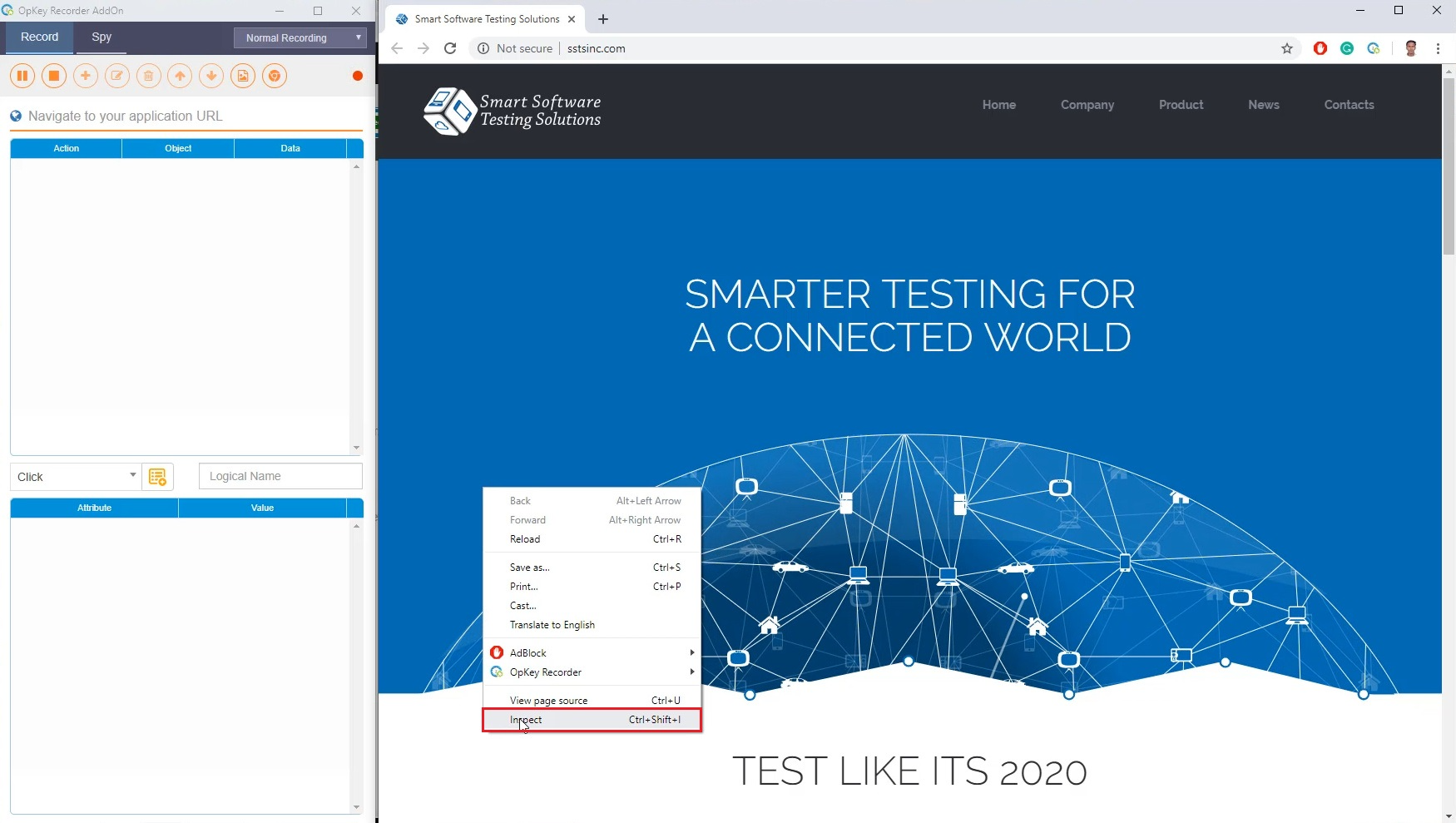Select Reload in context menu
The width and height of the screenshot is (1456, 823).
click(592, 539)
